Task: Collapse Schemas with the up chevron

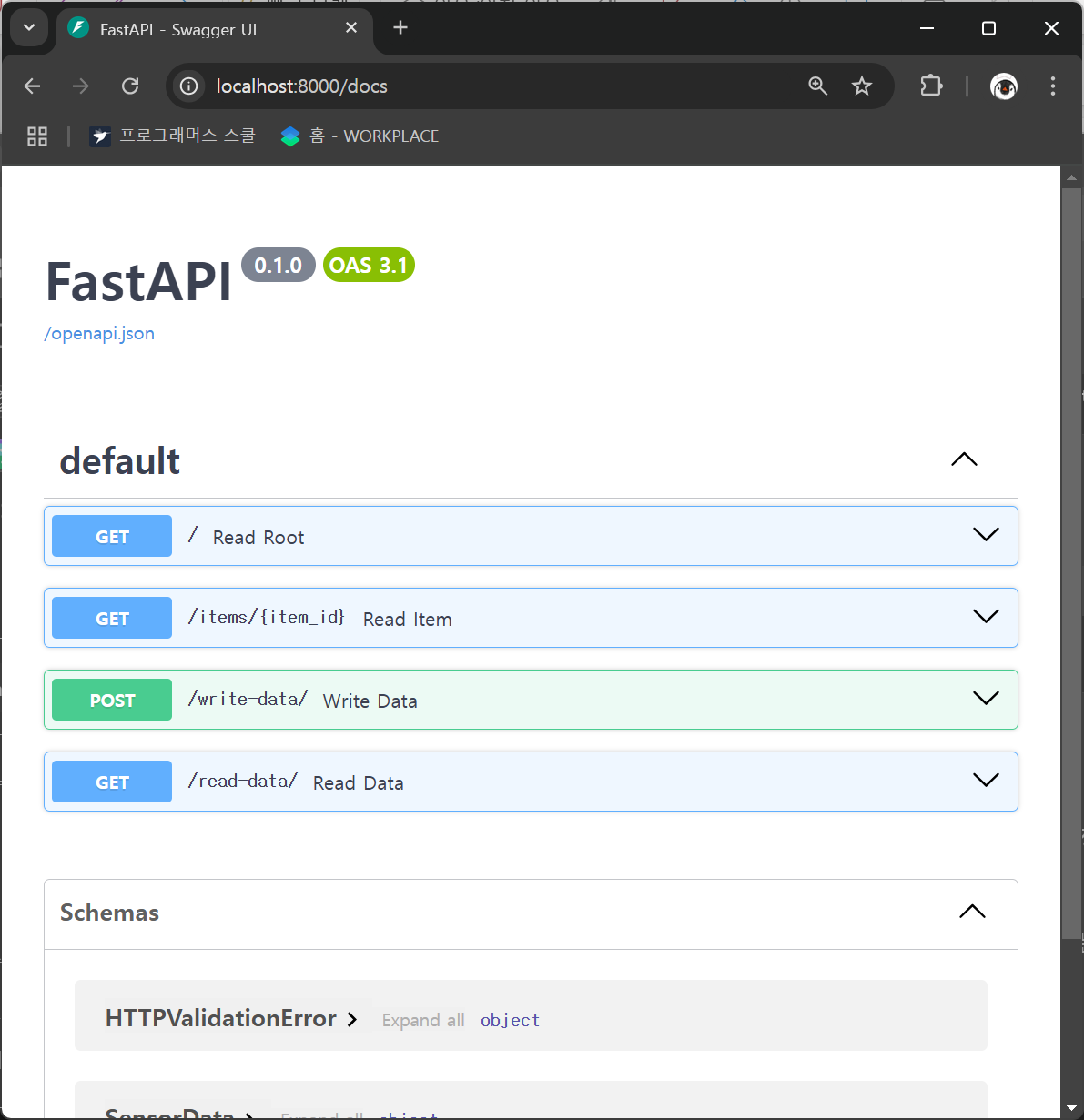Action: (x=972, y=912)
